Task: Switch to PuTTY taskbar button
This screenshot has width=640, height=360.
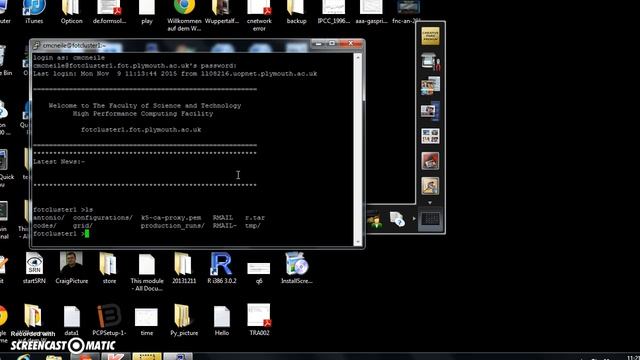Action: 178,357
